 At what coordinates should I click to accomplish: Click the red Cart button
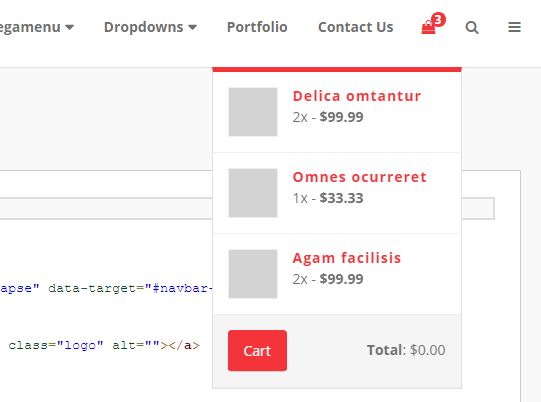click(x=257, y=351)
